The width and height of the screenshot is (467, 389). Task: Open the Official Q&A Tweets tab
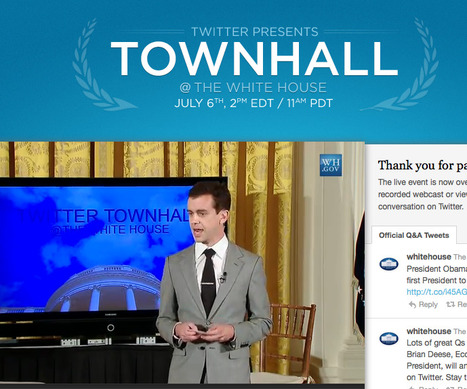414,235
